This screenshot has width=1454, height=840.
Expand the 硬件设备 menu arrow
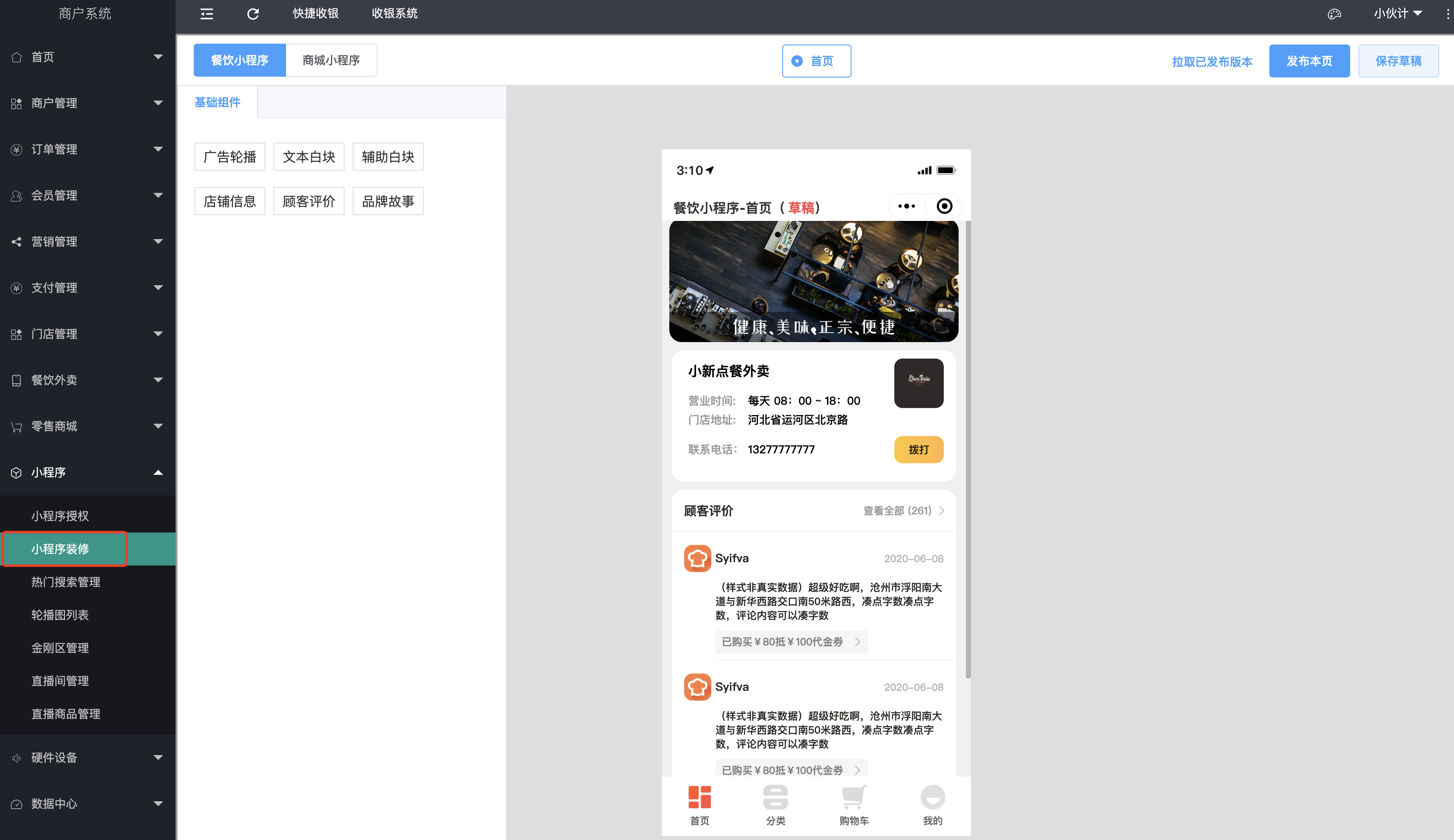(x=158, y=757)
